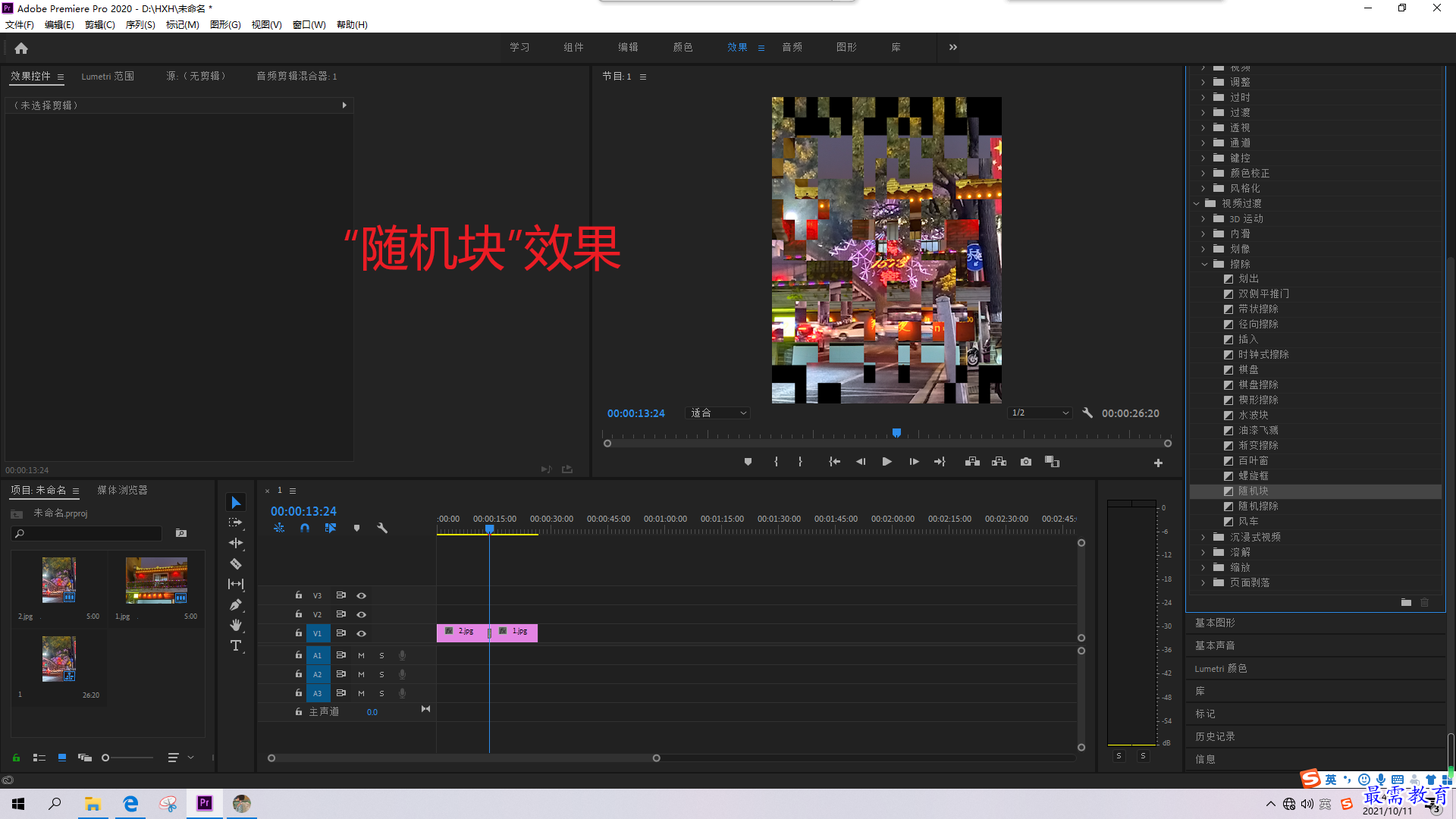
Task: Toggle linked selection in timeline
Action: 331,528
